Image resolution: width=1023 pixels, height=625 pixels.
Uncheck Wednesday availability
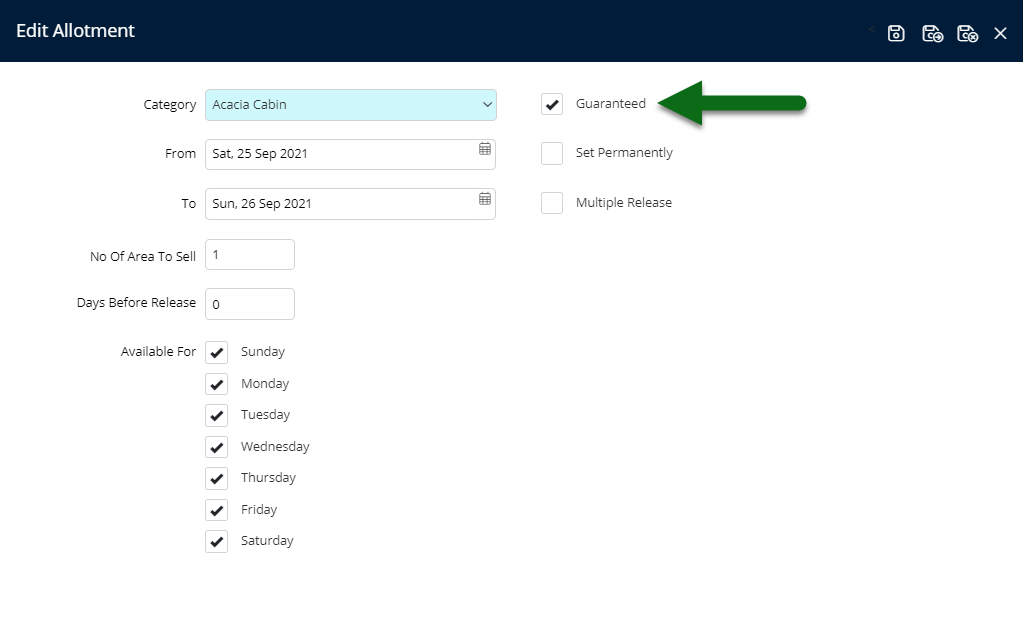217,447
